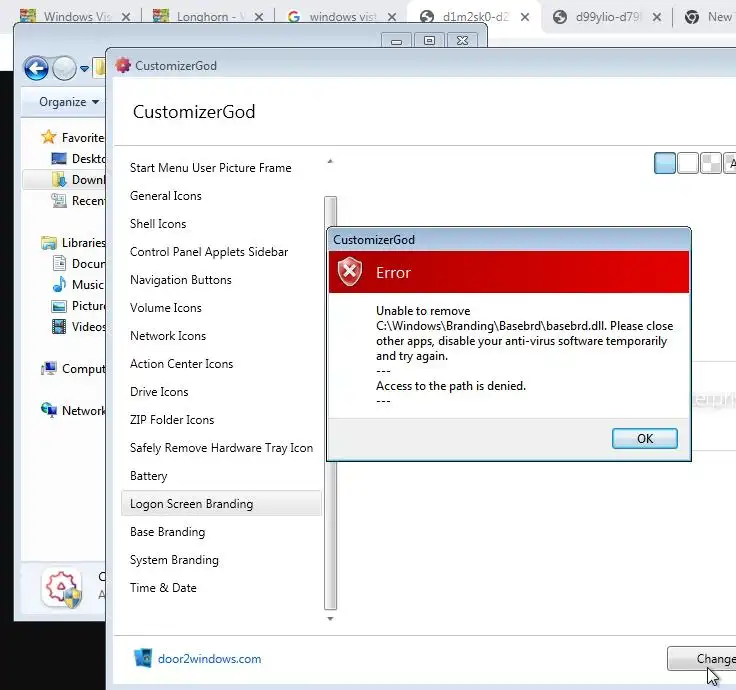This screenshot has height=690, width=736.
Task: Open the Organize menu in Explorer
Action: point(69,102)
